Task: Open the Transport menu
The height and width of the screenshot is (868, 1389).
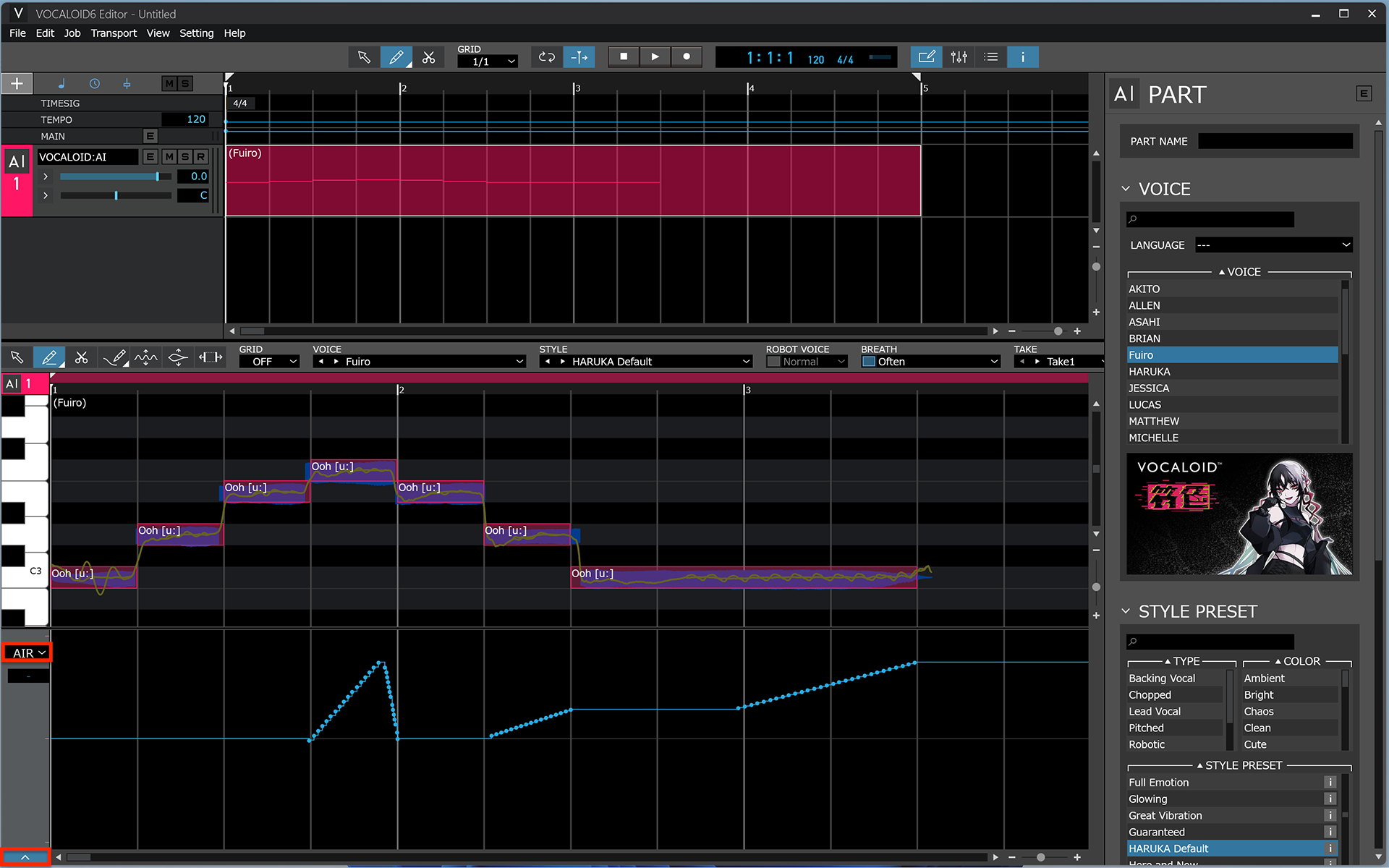Action: tap(114, 33)
